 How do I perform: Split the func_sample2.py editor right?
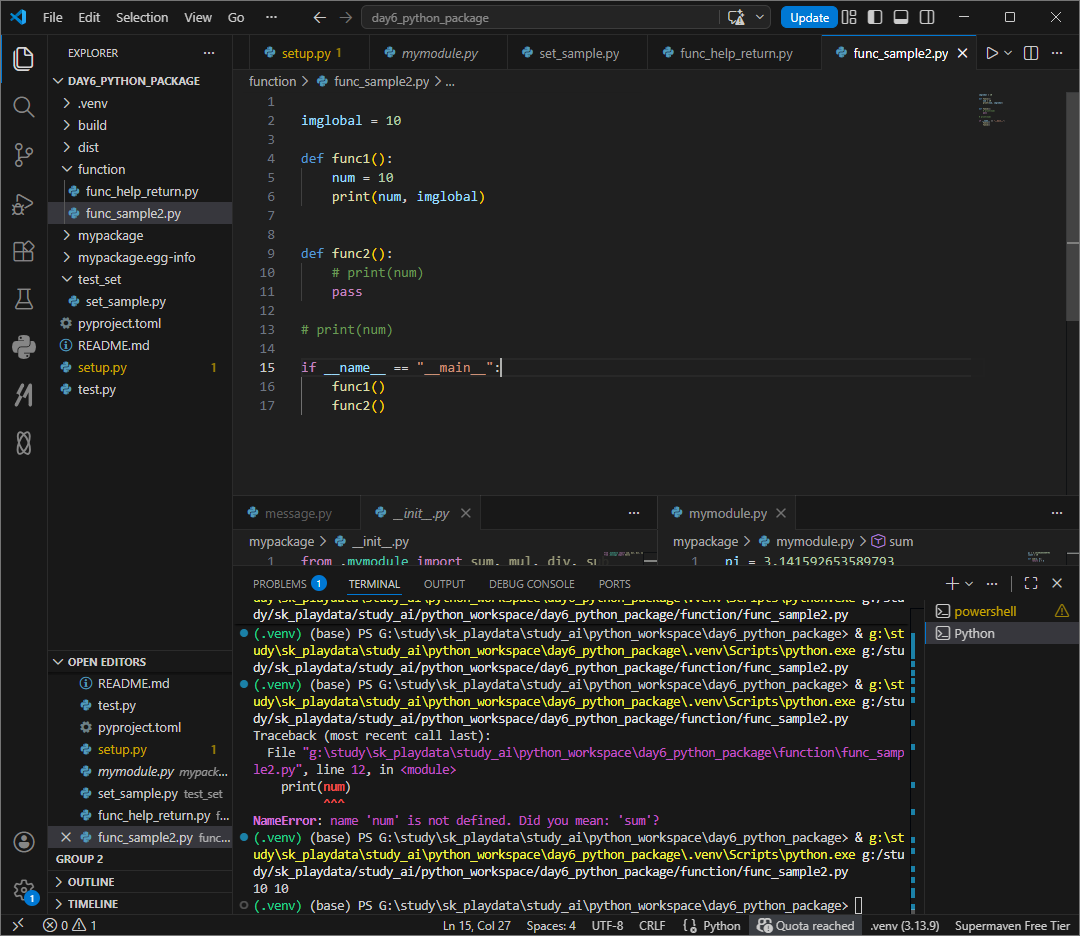[1030, 53]
